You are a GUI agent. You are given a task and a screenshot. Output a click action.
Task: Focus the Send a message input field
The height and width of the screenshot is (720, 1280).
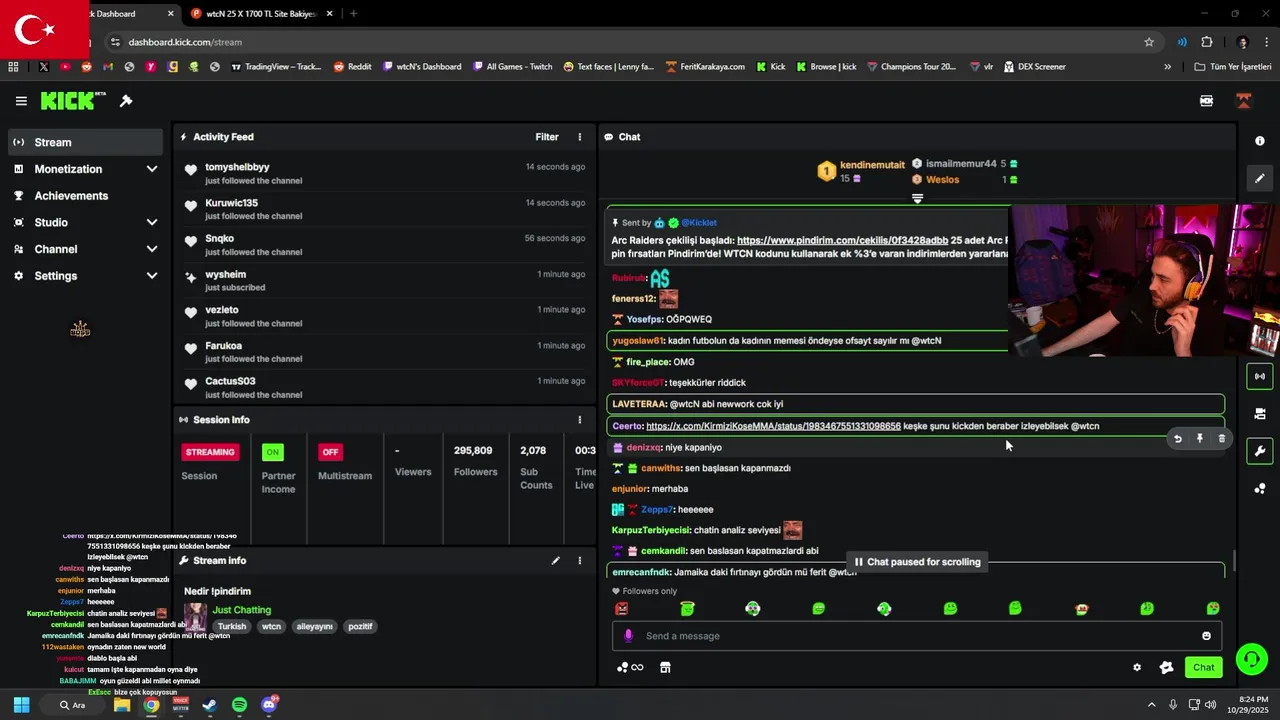click(x=916, y=636)
